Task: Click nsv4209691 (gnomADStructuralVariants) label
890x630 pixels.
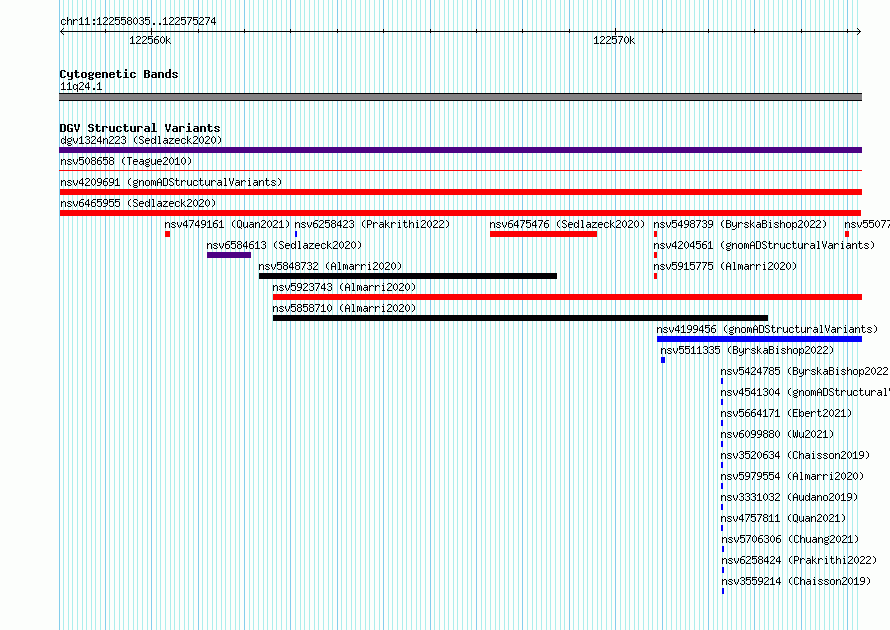Action: (x=171, y=182)
